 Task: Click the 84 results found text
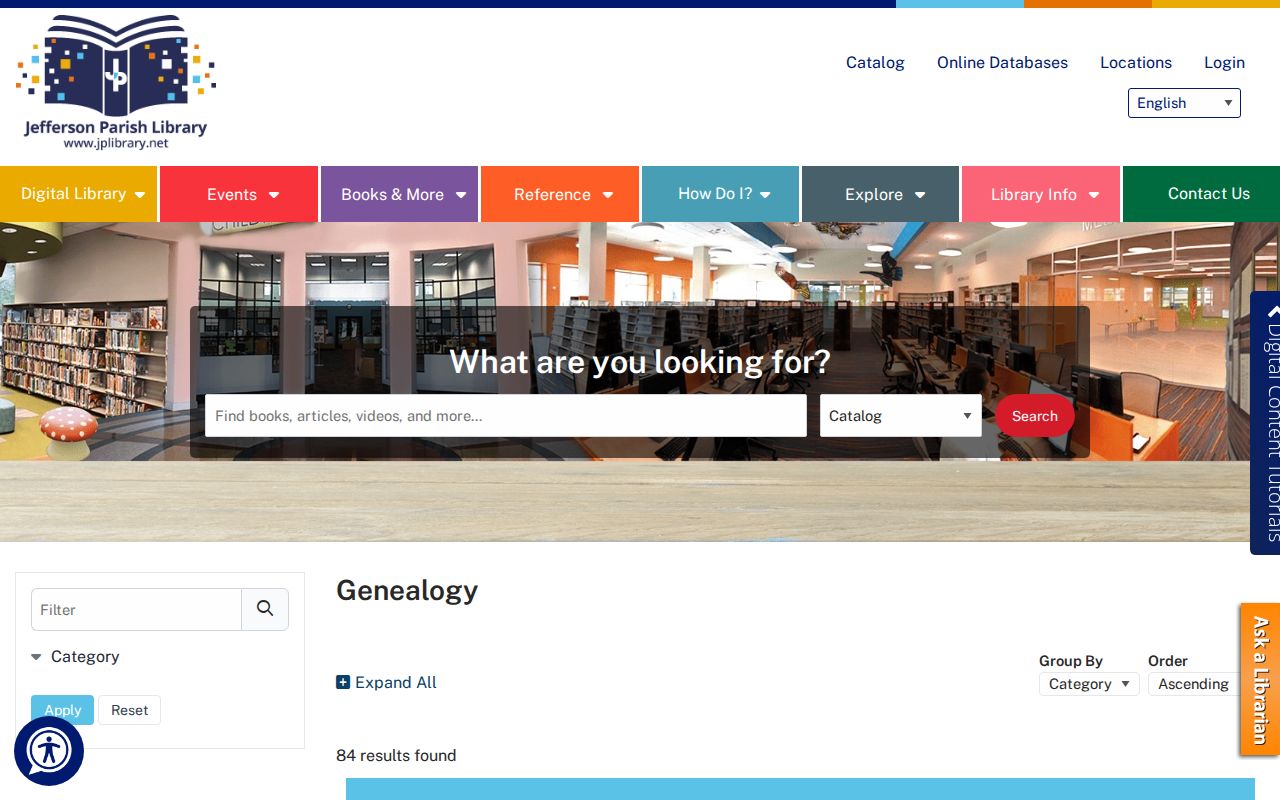click(396, 755)
